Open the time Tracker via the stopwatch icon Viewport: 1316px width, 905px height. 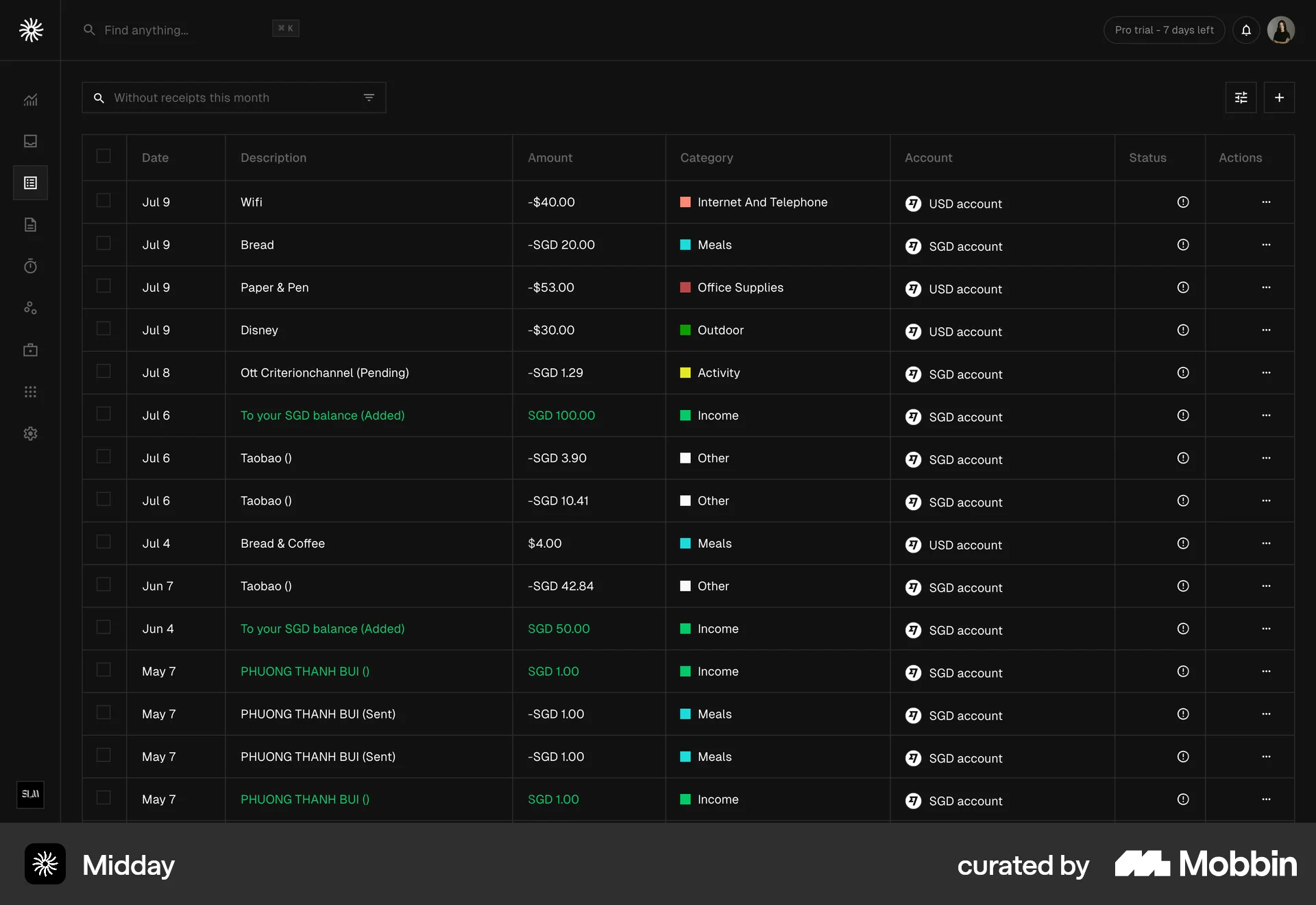30,267
